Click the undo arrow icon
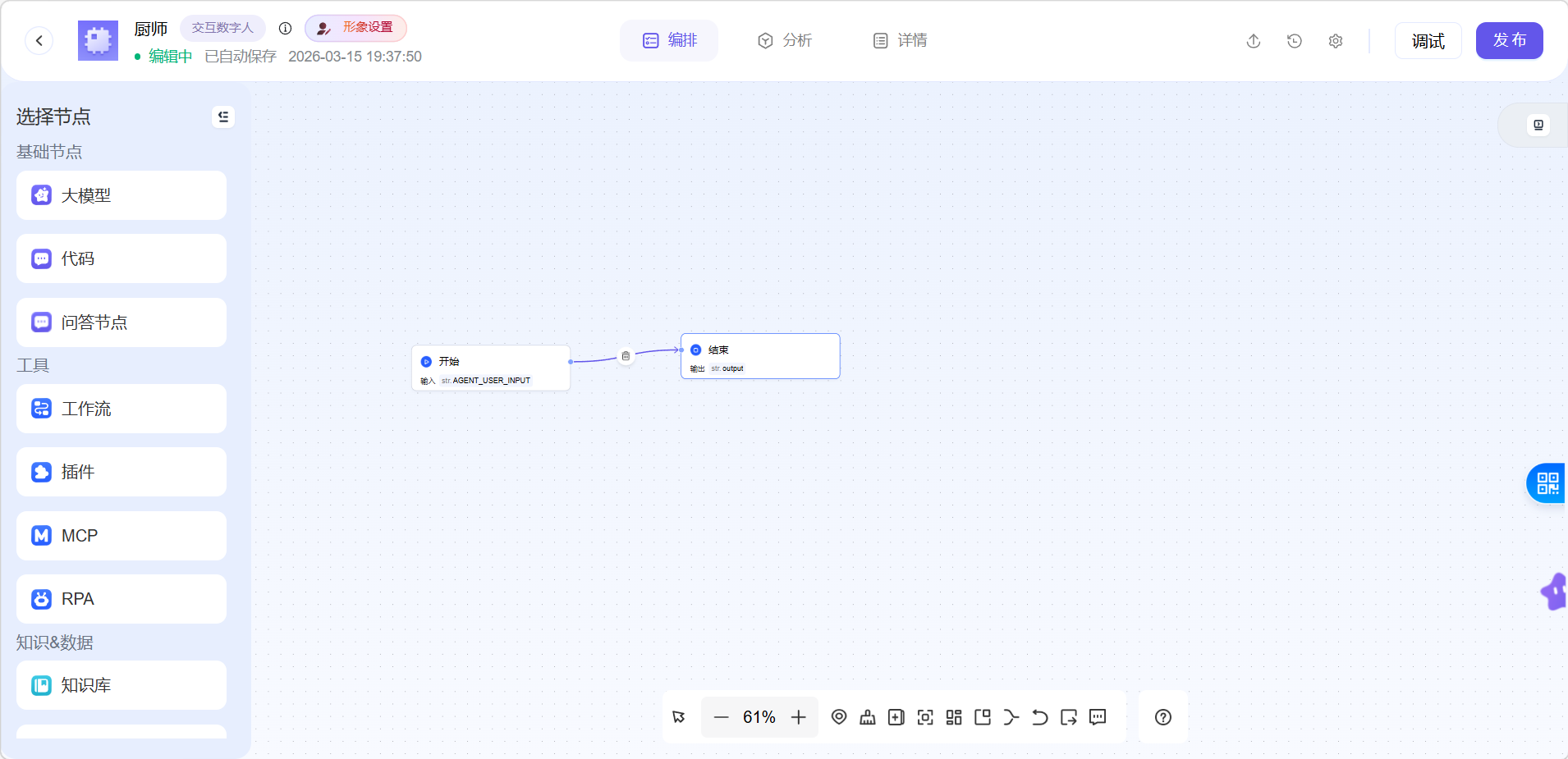This screenshot has width=1568, height=759. pos(1039,717)
